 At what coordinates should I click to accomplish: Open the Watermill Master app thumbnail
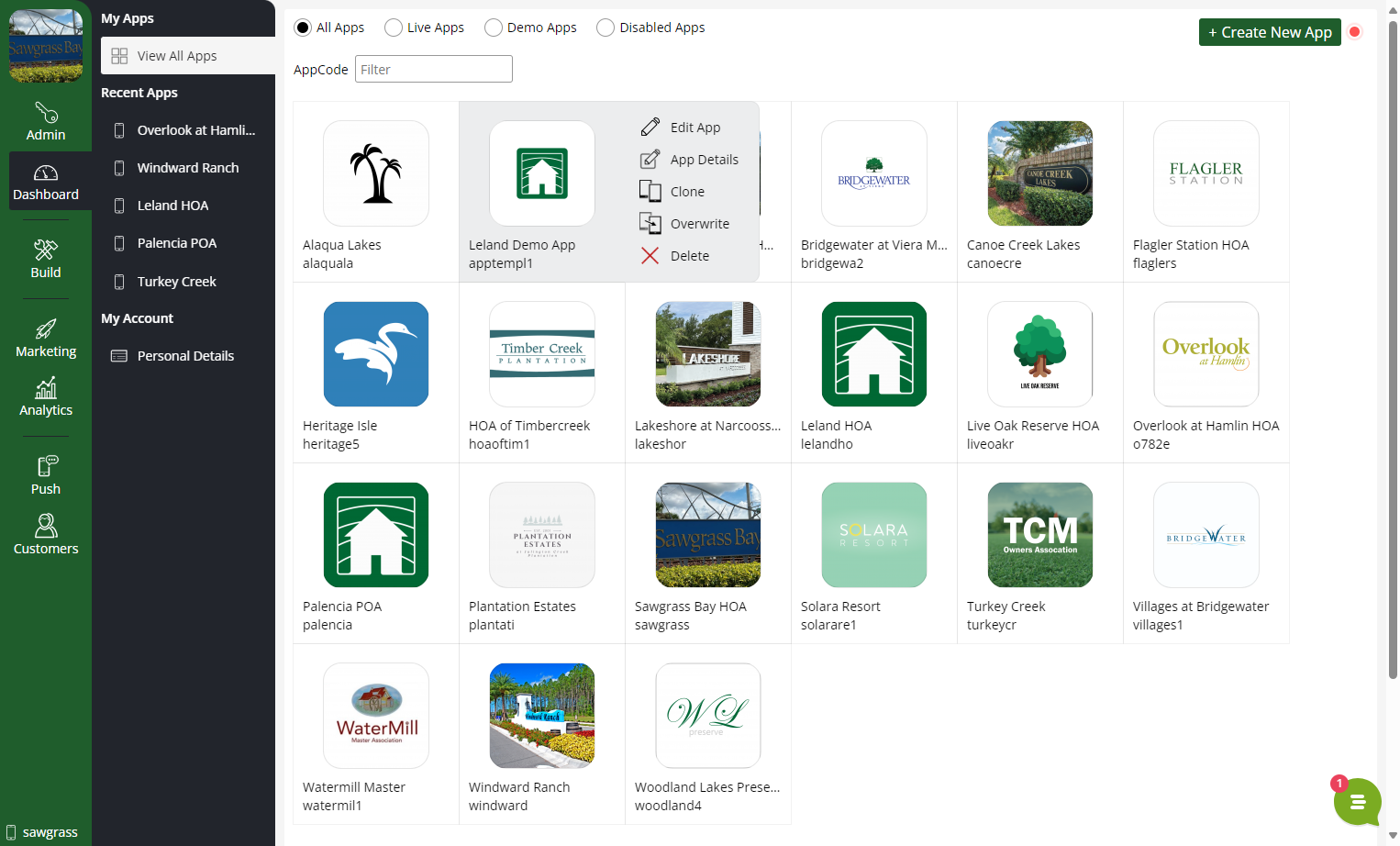(x=376, y=716)
